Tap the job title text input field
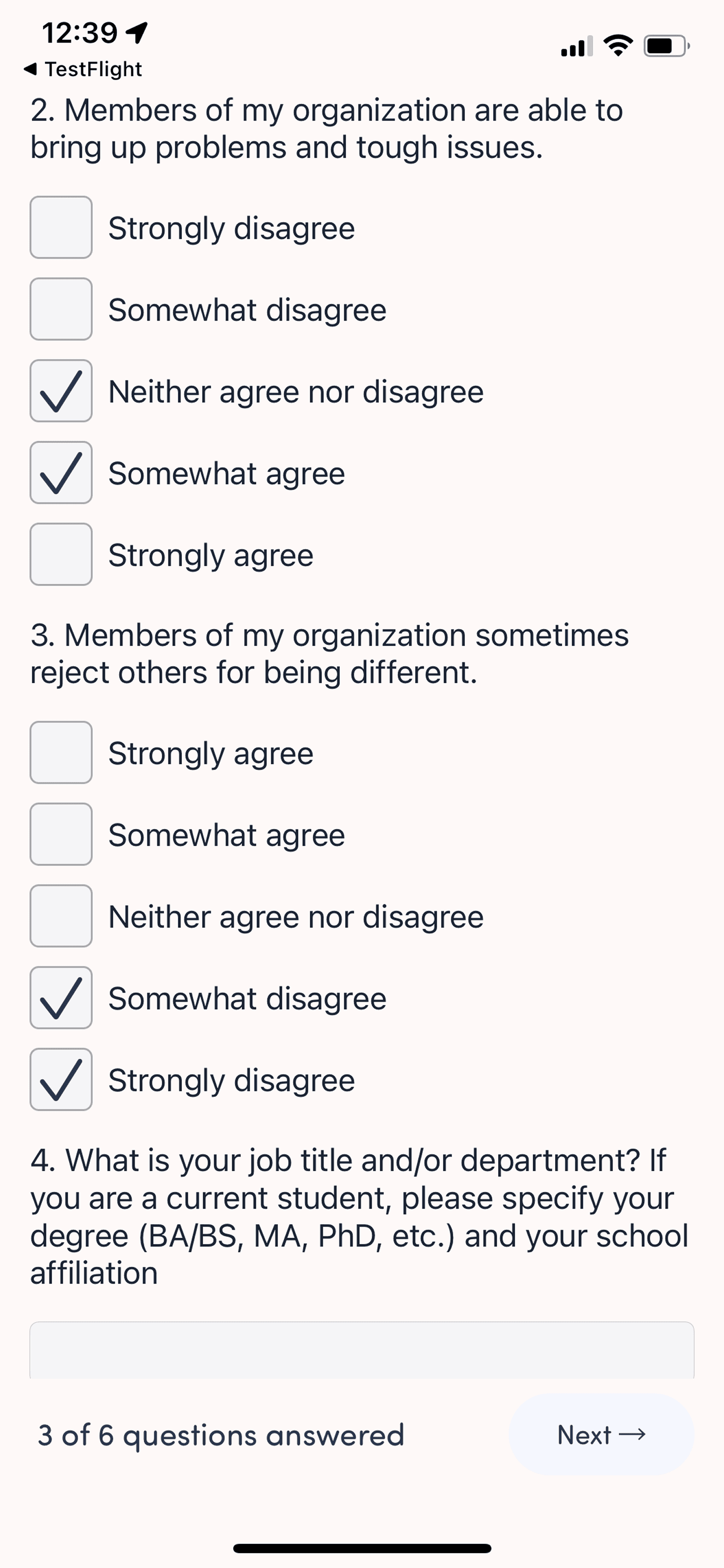The width and height of the screenshot is (724, 1568). (362, 1351)
